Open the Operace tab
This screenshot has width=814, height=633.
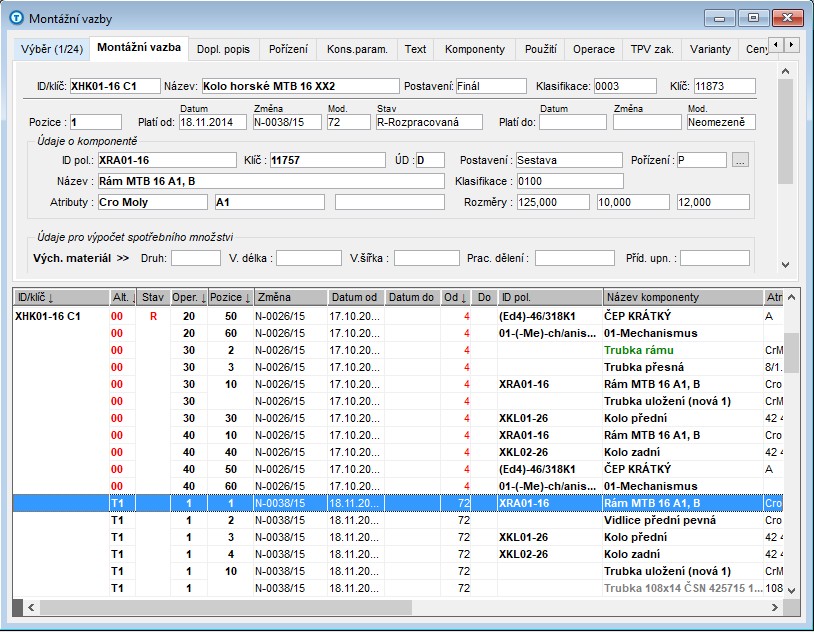tap(594, 49)
